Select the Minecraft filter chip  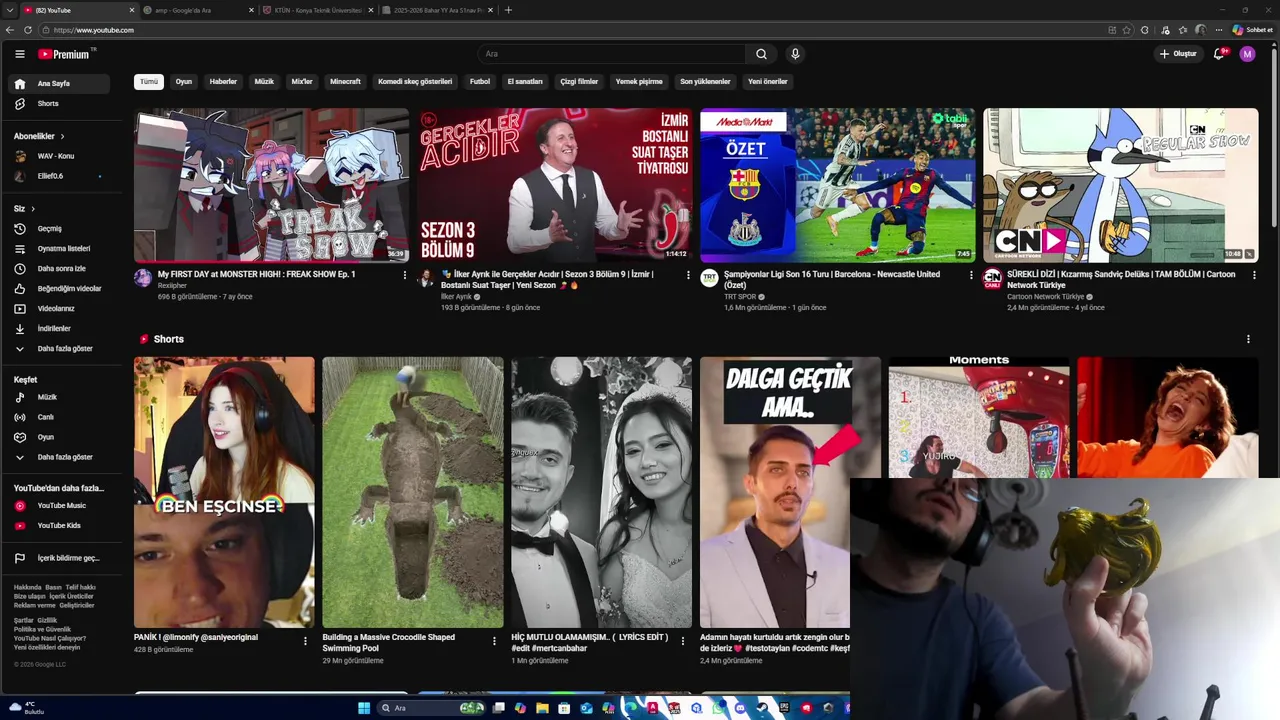(x=345, y=82)
